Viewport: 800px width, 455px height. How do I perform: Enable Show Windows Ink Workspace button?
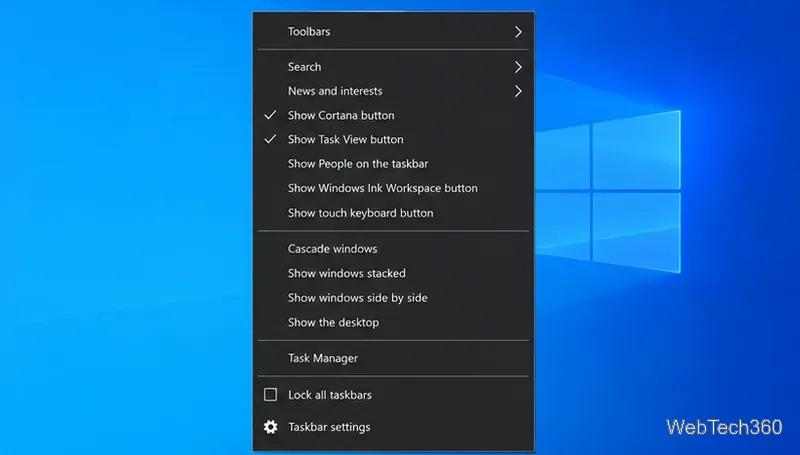pos(393,188)
